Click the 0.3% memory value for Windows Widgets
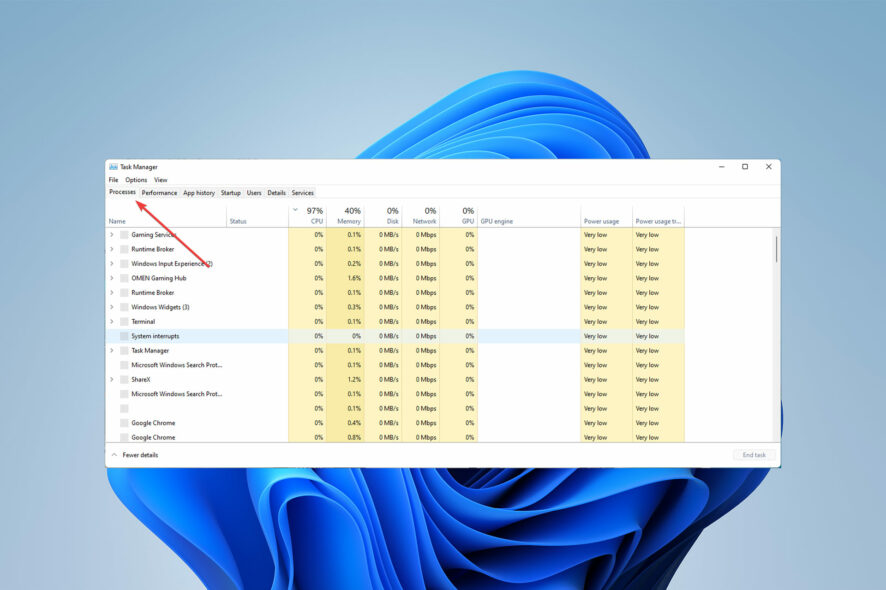The width and height of the screenshot is (886, 590). tap(354, 307)
